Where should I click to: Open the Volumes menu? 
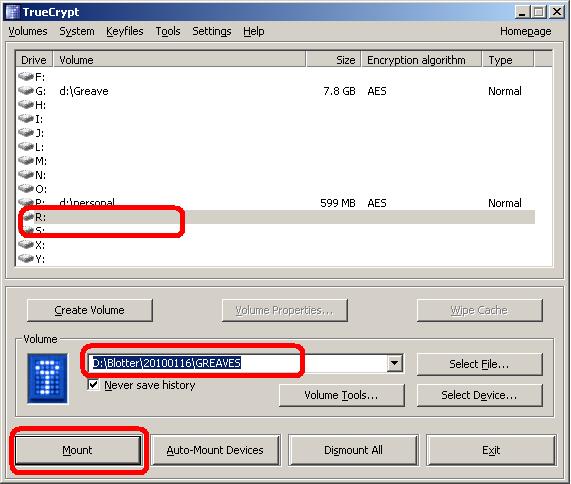28,31
